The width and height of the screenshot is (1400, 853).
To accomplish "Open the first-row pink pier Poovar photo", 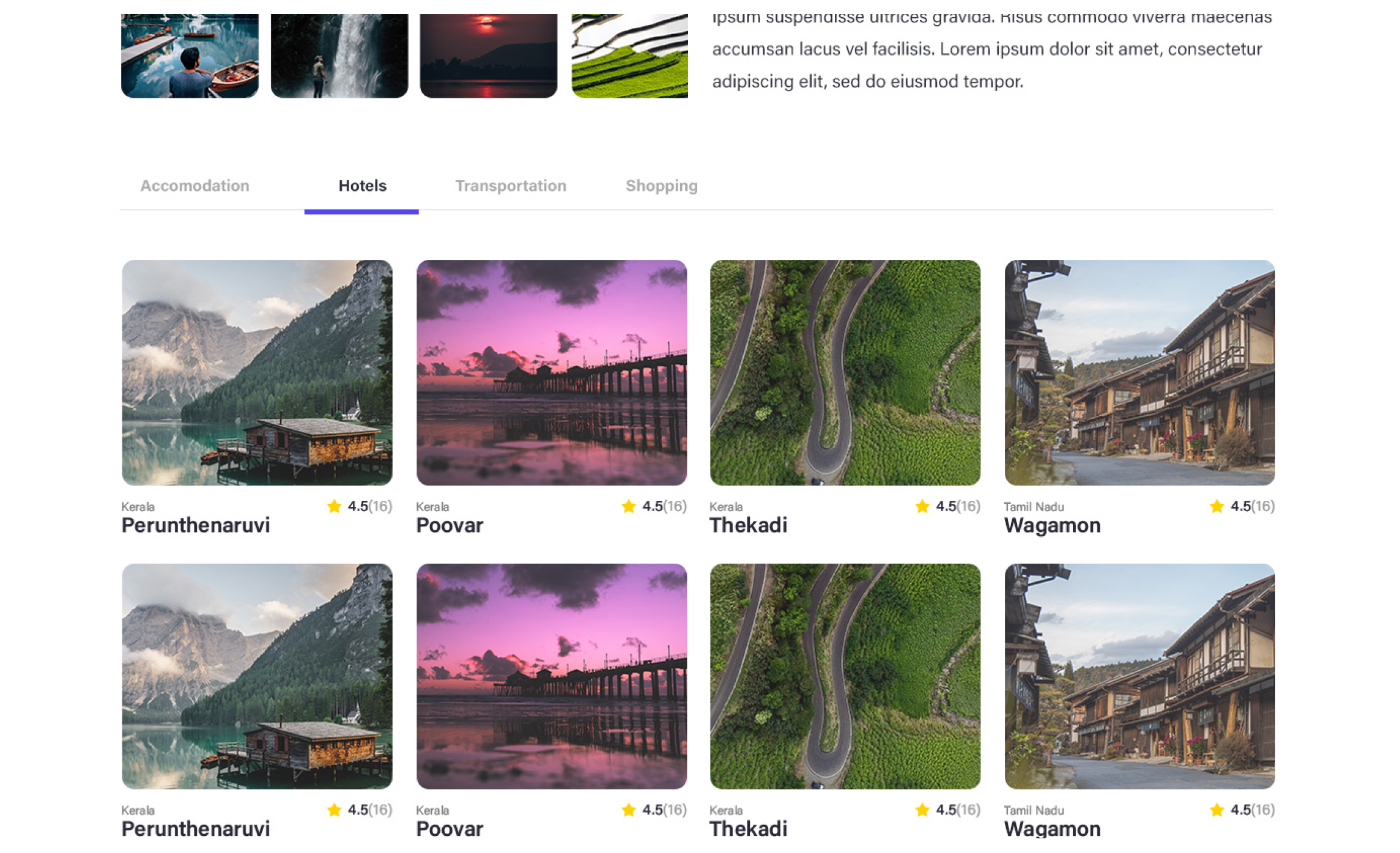I will coord(551,372).
